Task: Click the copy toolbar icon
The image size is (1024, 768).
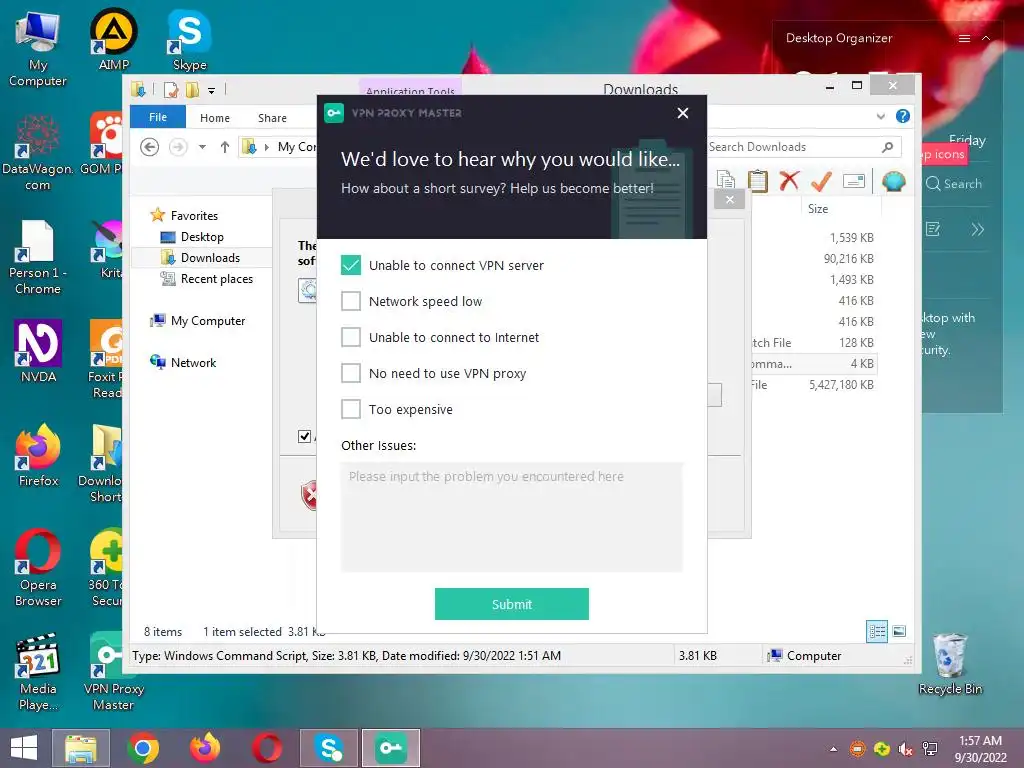Action: (726, 181)
